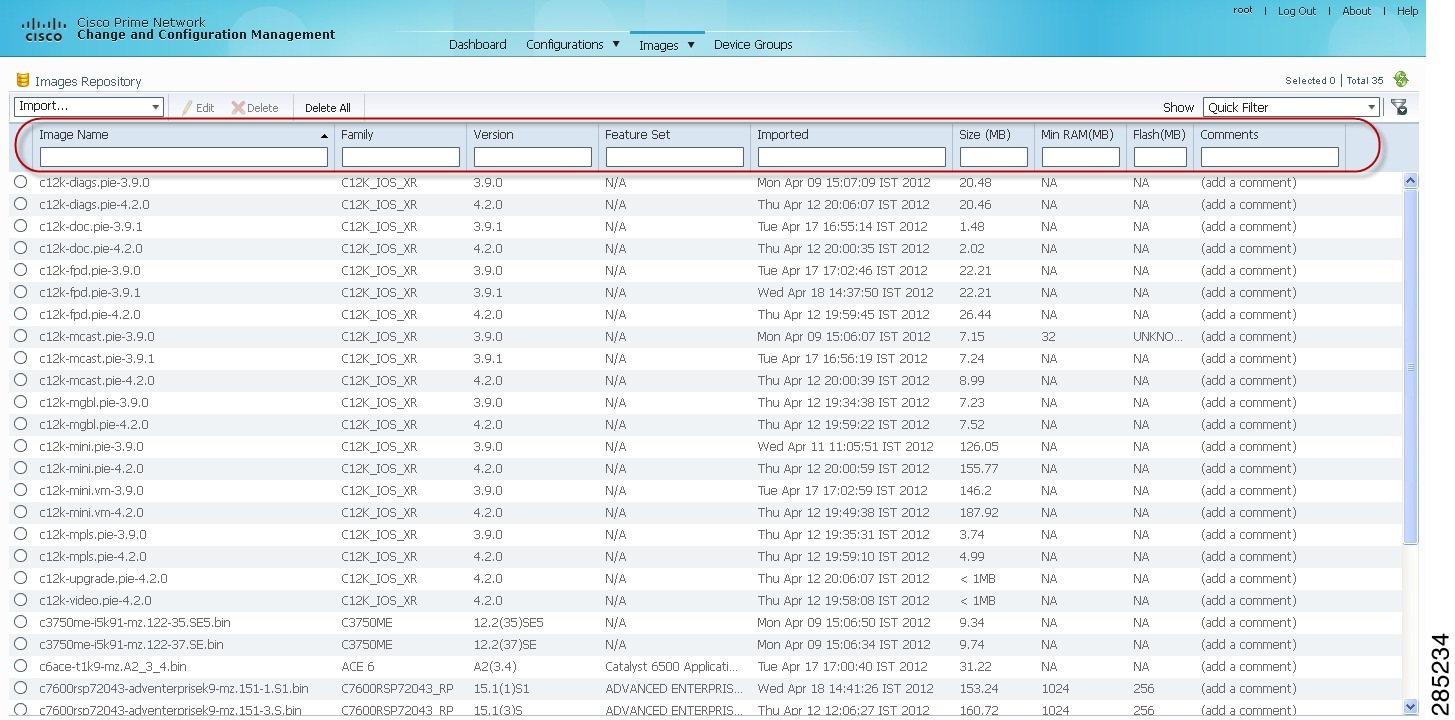Select the radio button for c12k-diags.pie-3.9.0
The image size is (1455, 720).
(20, 182)
